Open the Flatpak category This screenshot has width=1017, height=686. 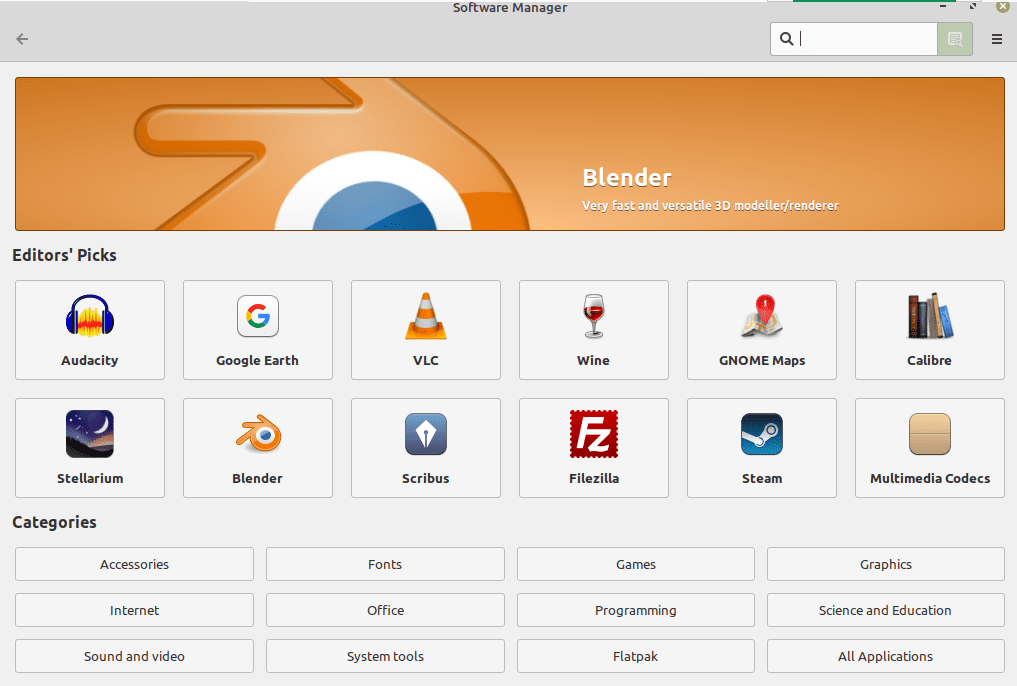coord(635,656)
